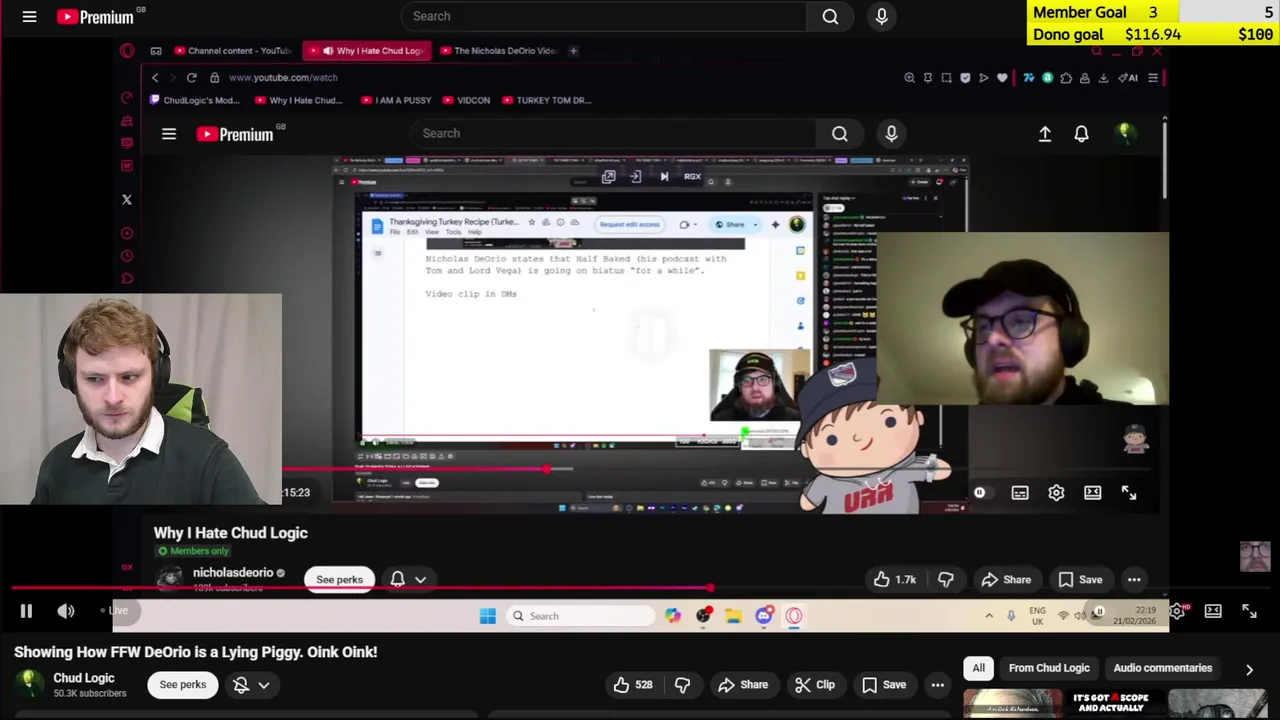Click inner YouTube microphone voice search
1280x720 pixels.
point(891,133)
